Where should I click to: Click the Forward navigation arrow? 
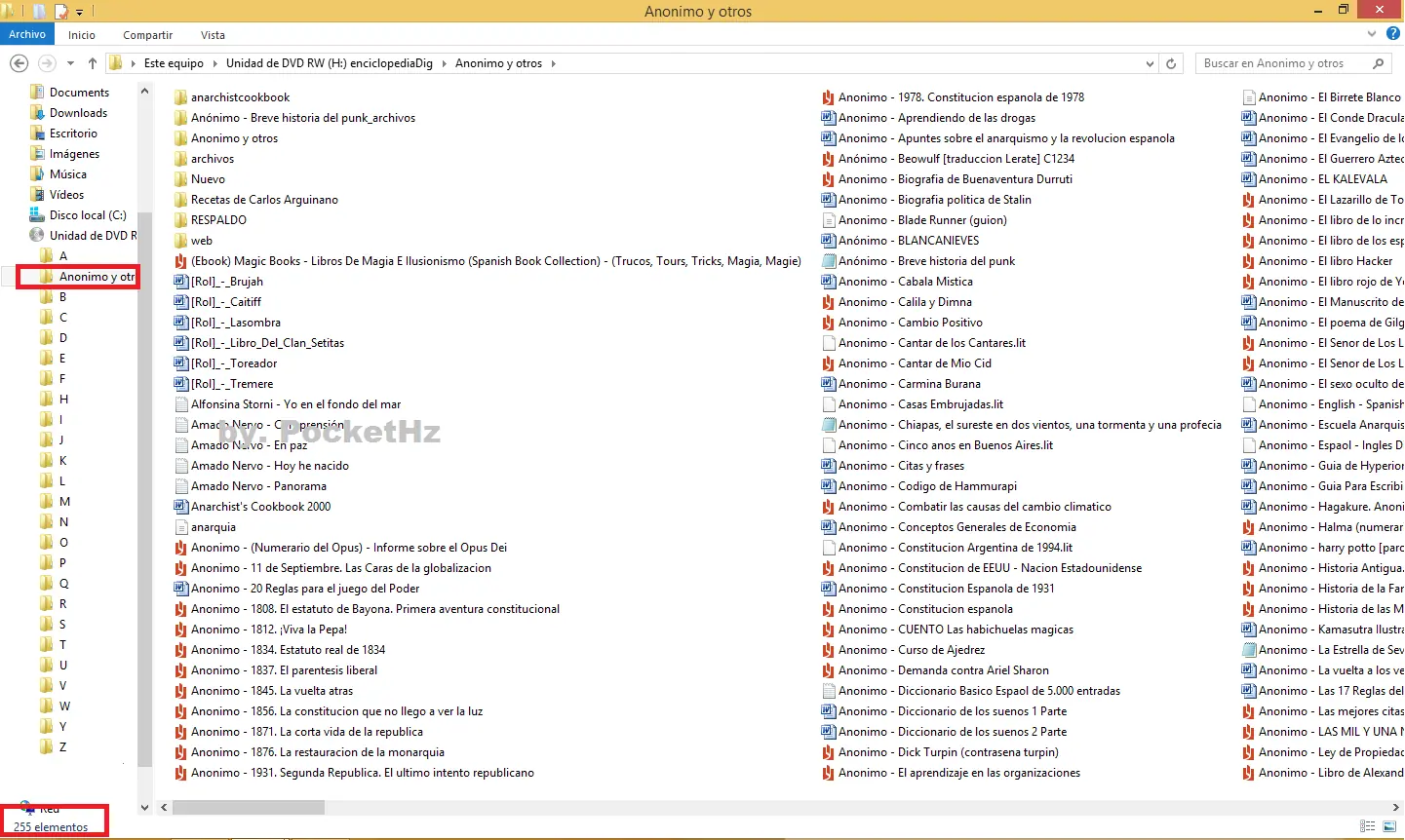point(47,63)
